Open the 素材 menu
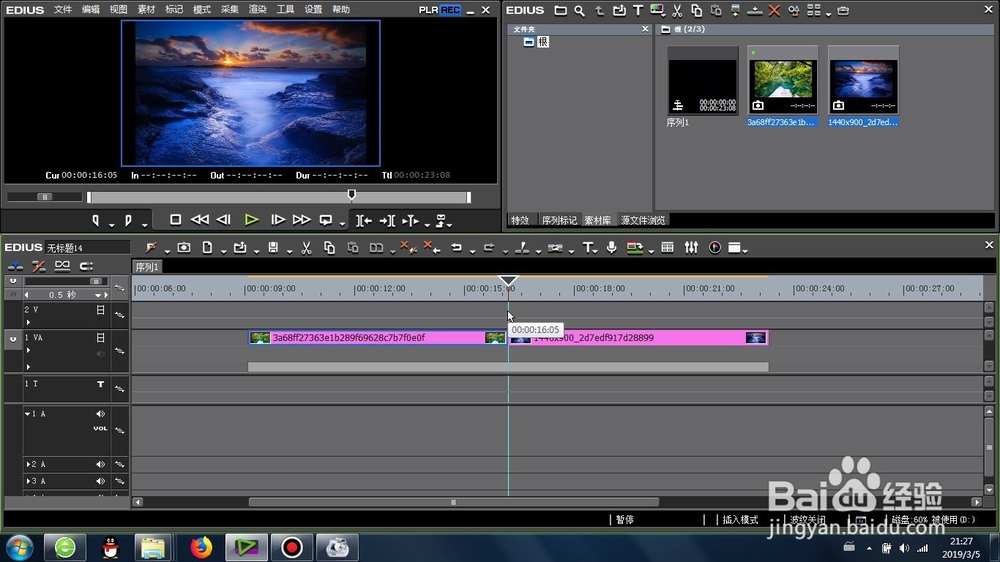 click(146, 10)
